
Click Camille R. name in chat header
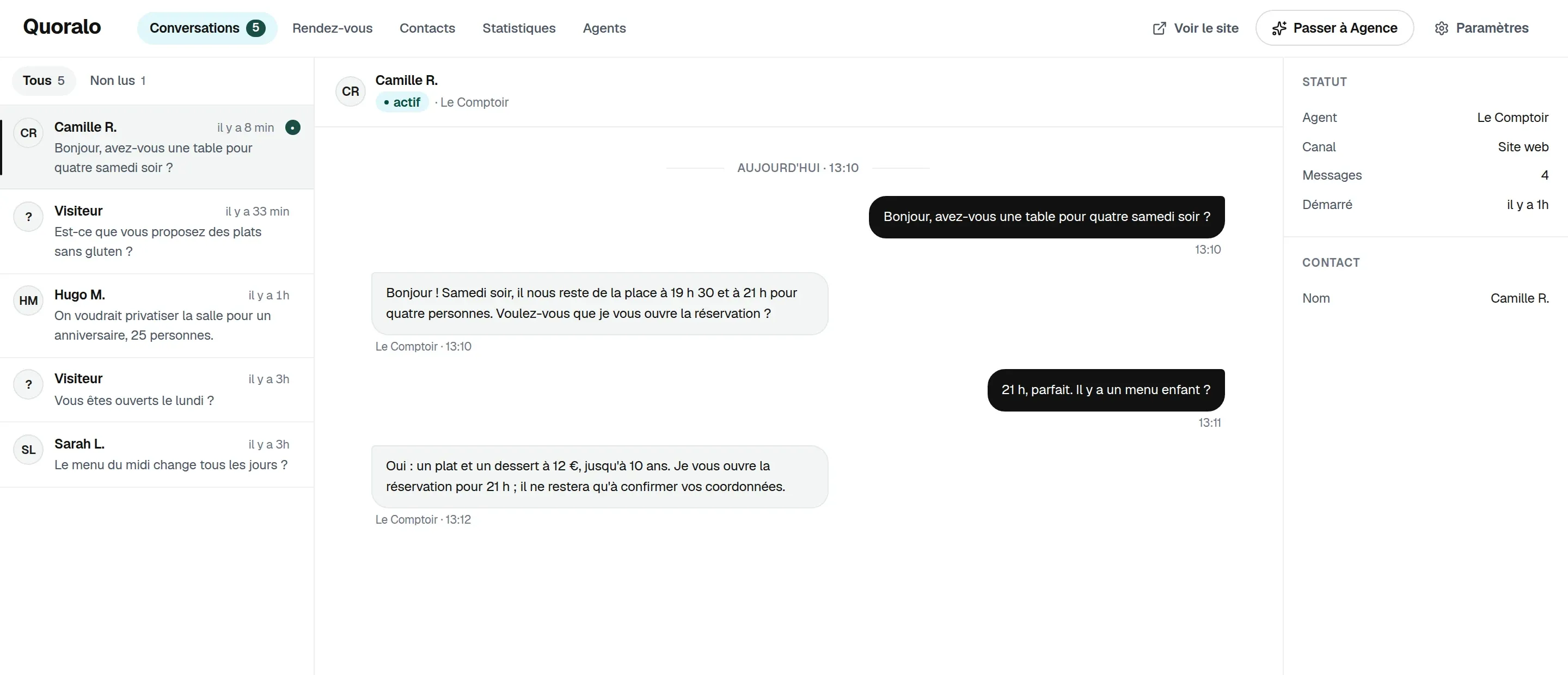pyautogui.click(x=407, y=81)
